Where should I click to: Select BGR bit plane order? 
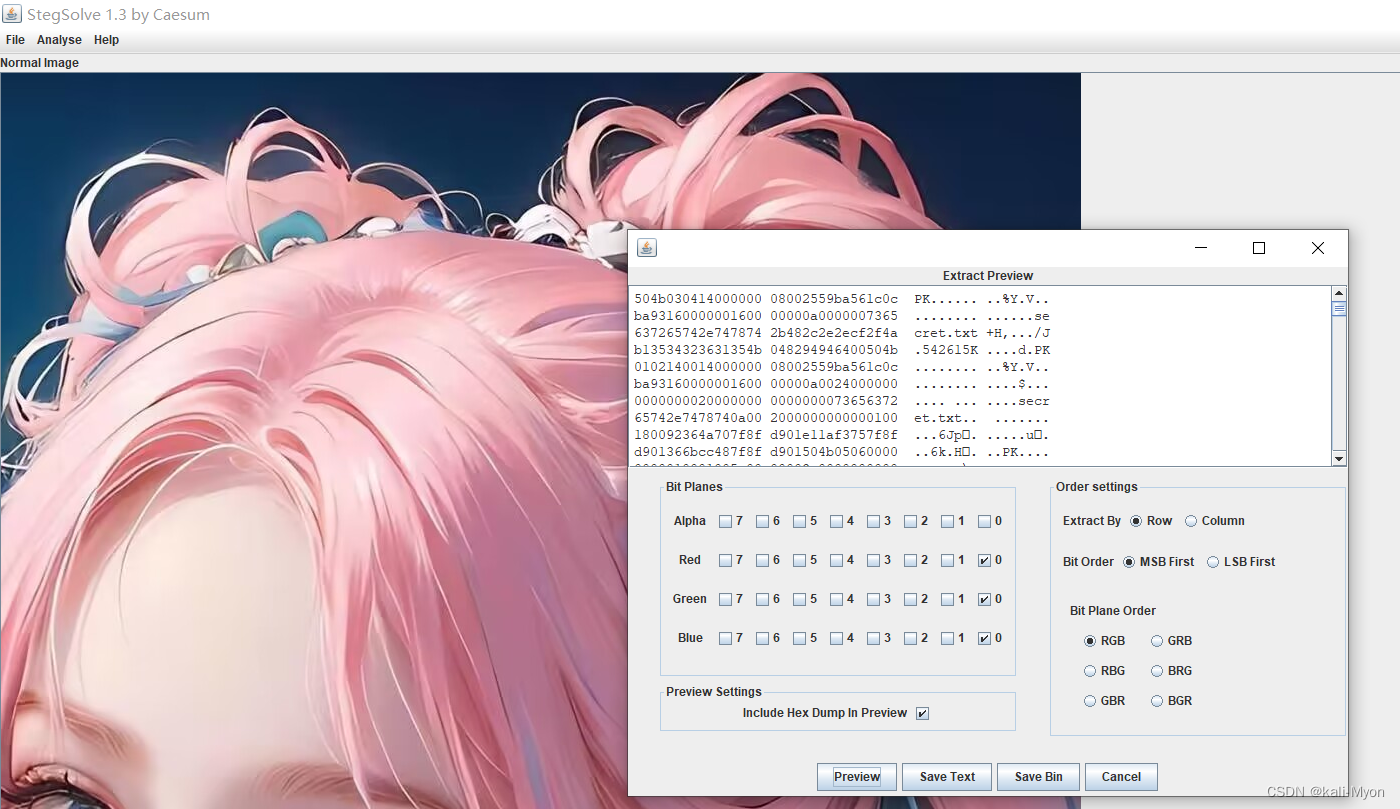(x=1156, y=701)
